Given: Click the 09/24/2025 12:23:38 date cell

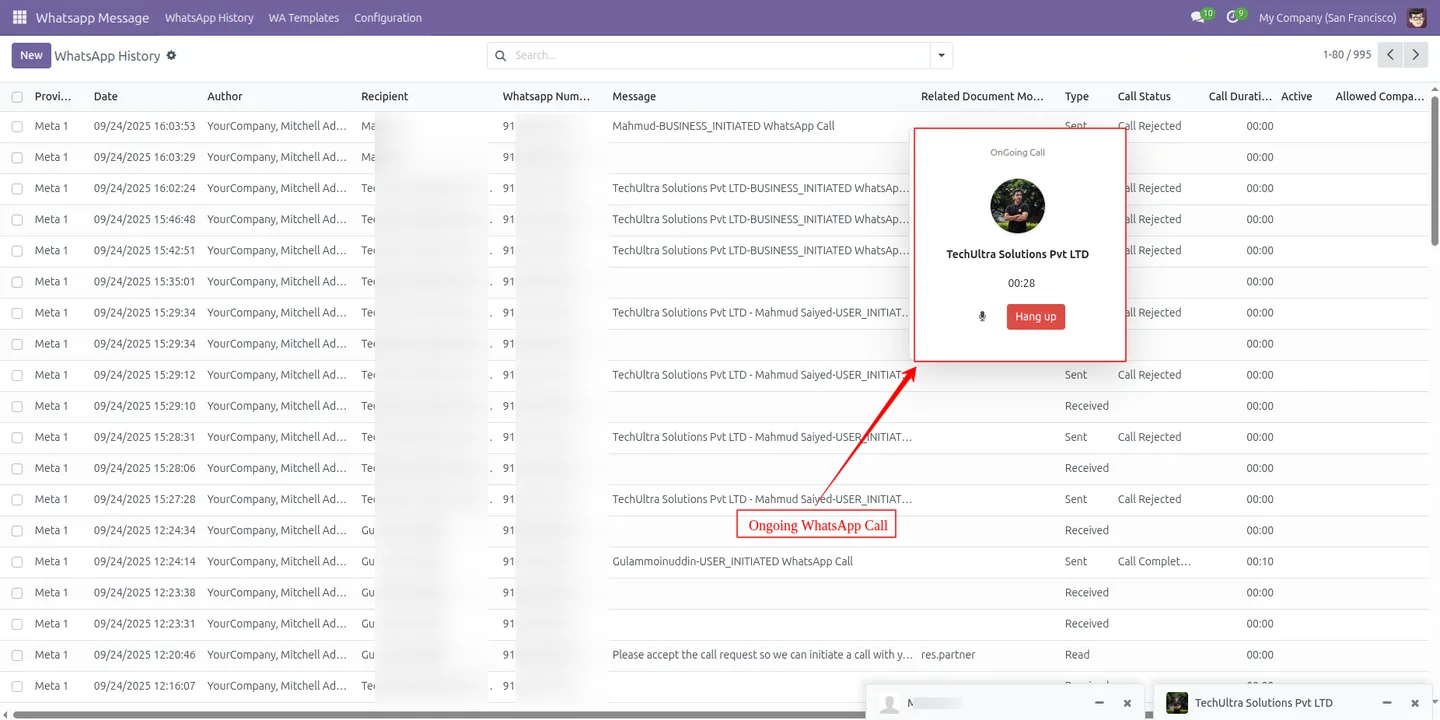Looking at the screenshot, I should (x=145, y=593).
